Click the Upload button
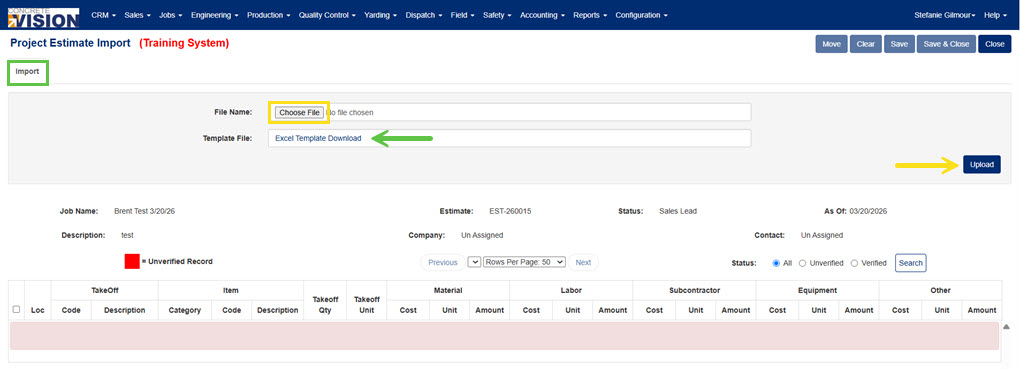The width and height of the screenshot is (1020, 369). [x=982, y=165]
